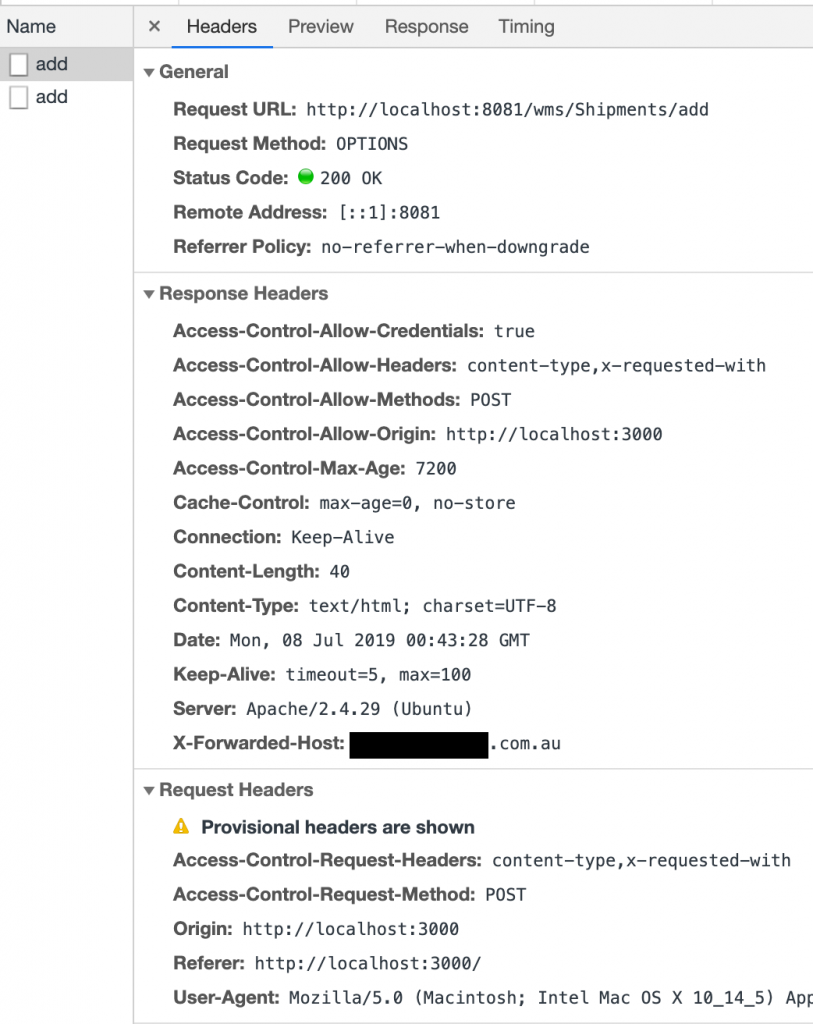Click the redacted X-Forwarded-Host value

point(419,744)
